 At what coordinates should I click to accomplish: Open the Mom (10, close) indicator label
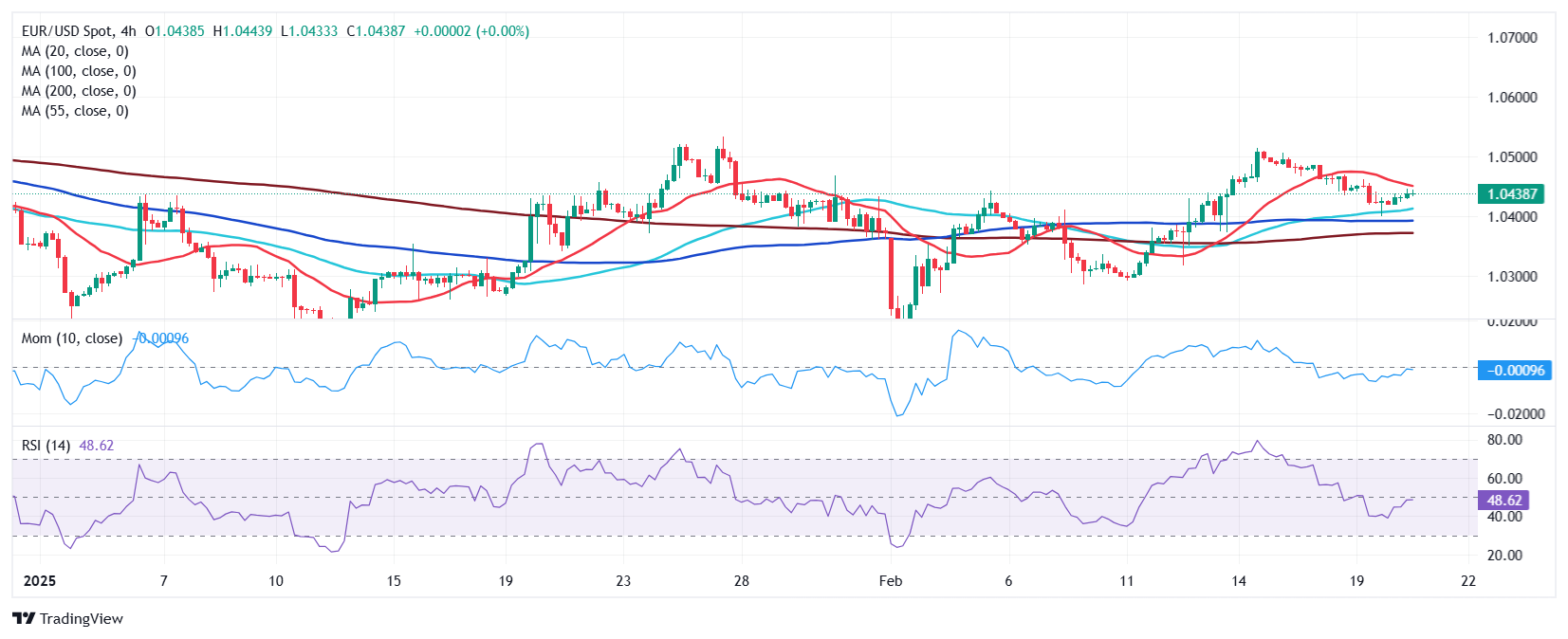pos(71,338)
